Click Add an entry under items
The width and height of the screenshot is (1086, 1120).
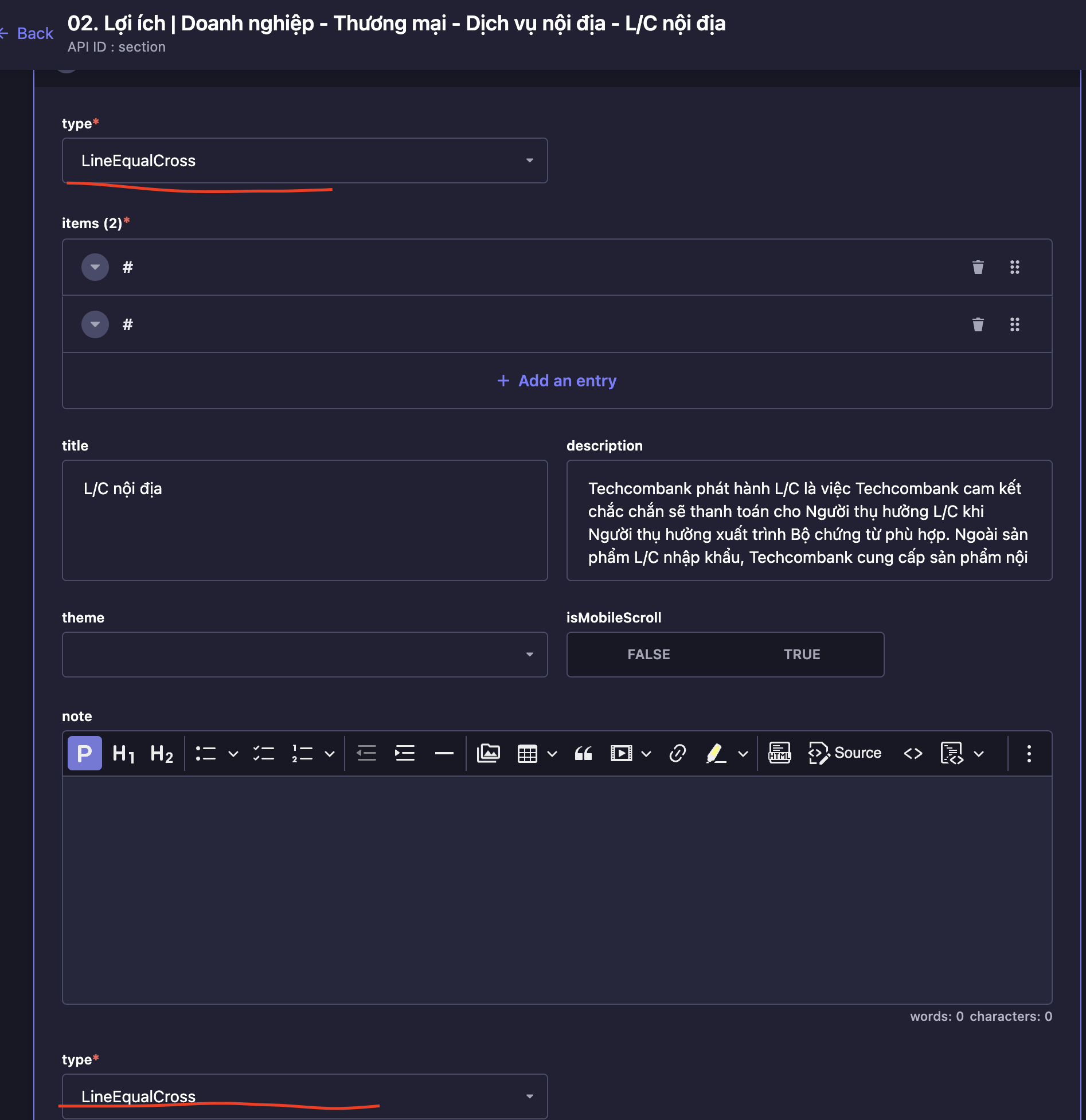coord(557,380)
